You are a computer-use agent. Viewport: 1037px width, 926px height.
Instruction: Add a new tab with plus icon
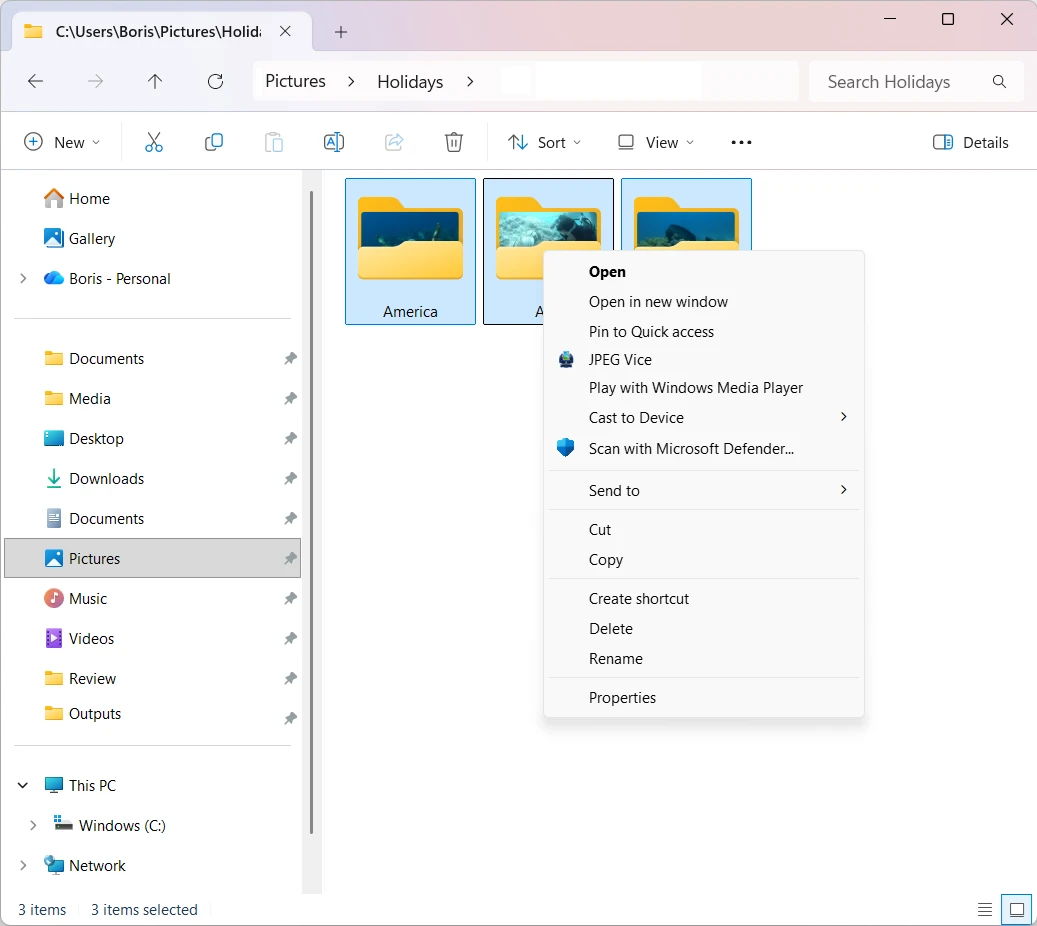[341, 32]
